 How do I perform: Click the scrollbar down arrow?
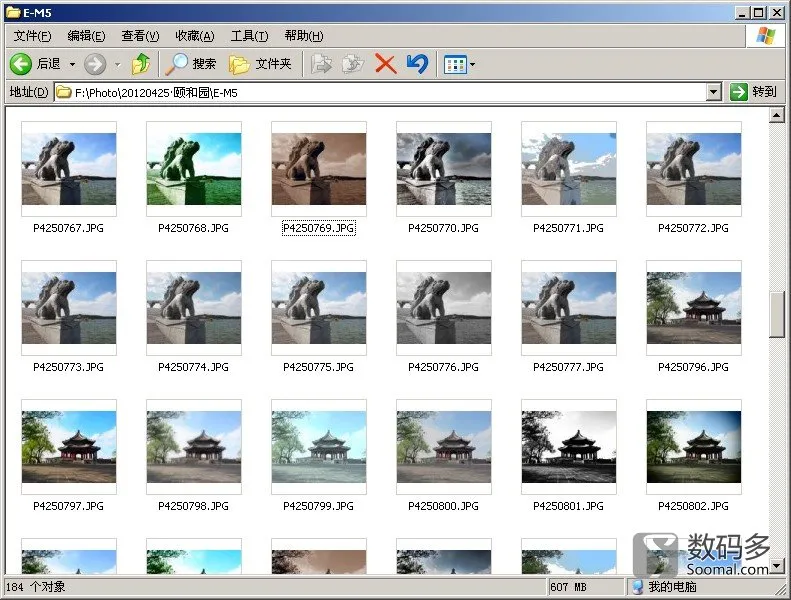click(x=777, y=566)
